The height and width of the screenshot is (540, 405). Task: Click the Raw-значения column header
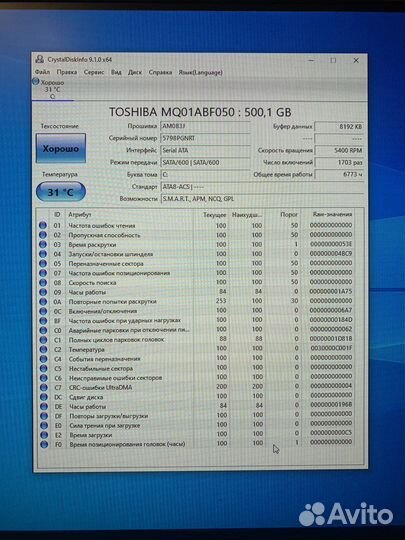tap(332, 214)
